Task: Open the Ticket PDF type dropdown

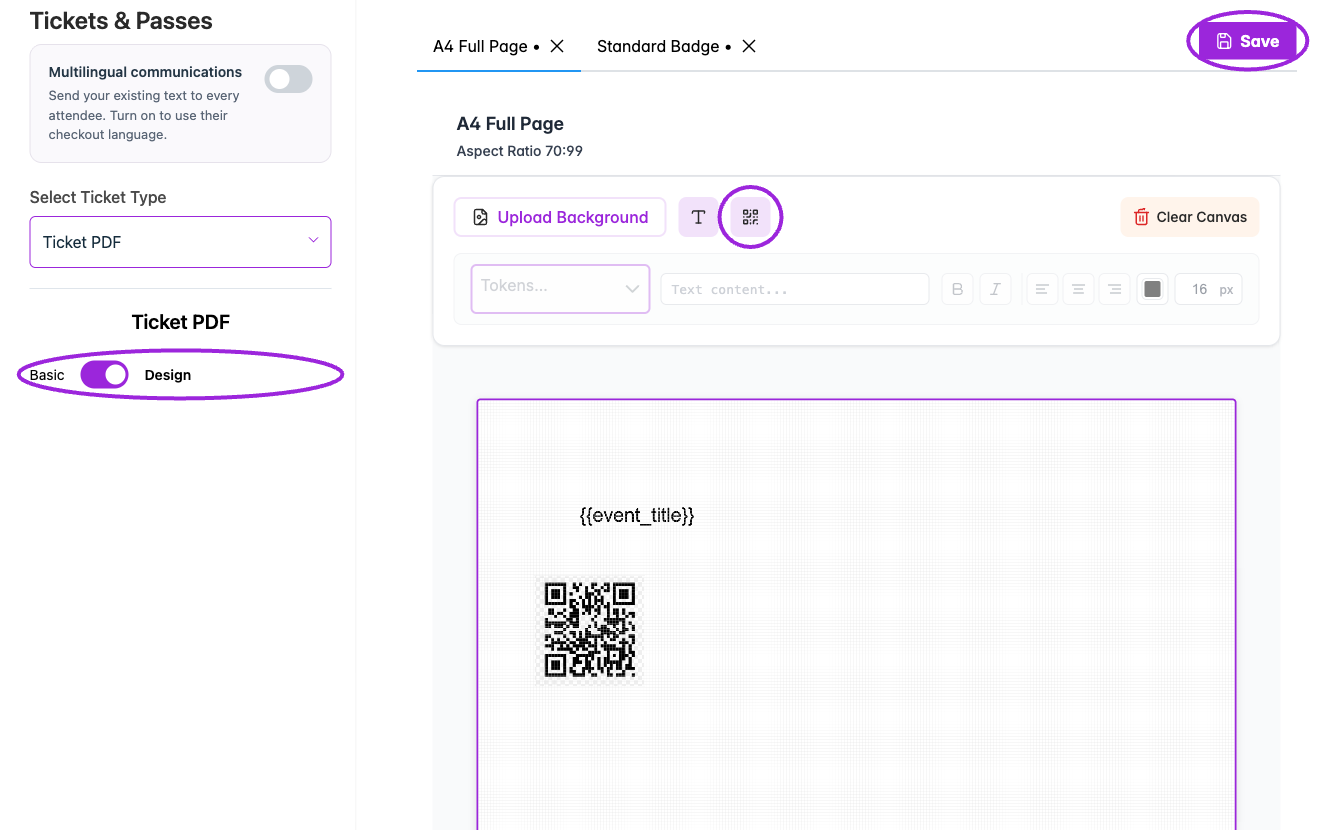Action: click(180, 242)
